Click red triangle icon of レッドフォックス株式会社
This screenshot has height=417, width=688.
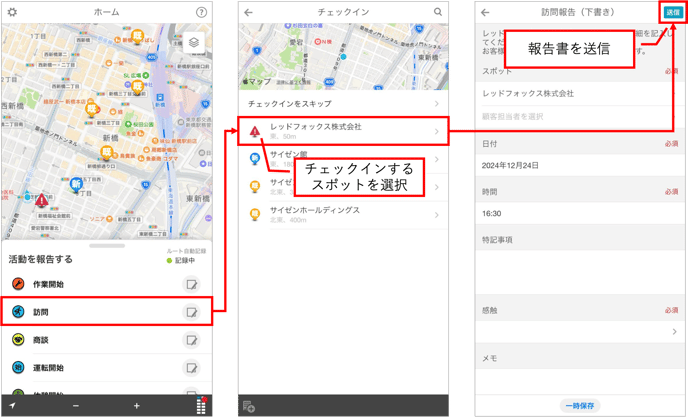(254, 131)
